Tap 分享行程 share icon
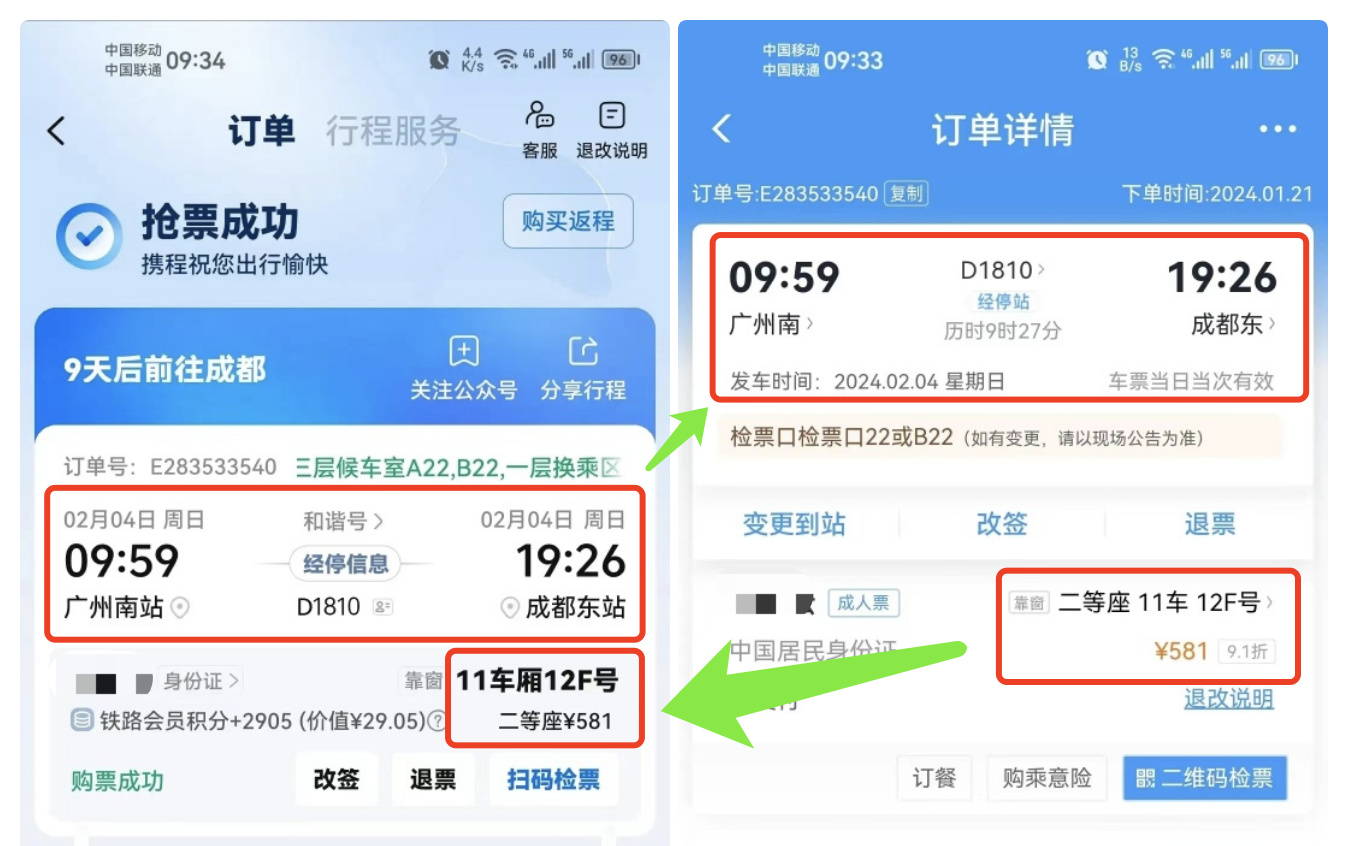Image resolution: width=1346 pixels, height=846 pixels. point(583,368)
